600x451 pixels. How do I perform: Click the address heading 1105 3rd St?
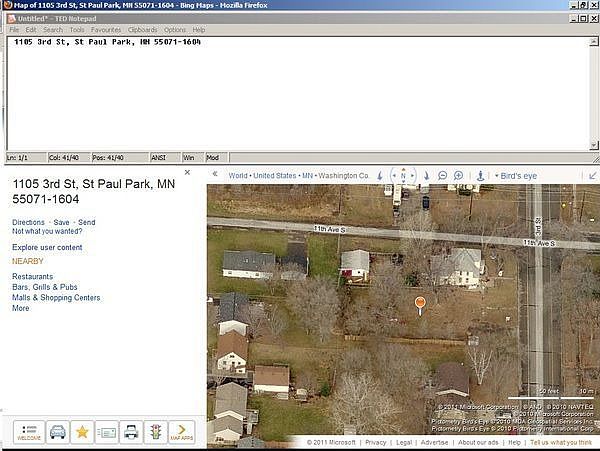click(94, 191)
